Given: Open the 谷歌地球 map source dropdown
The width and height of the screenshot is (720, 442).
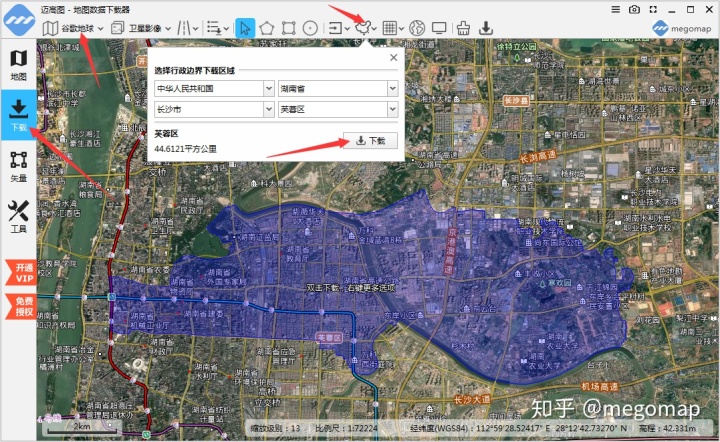Looking at the screenshot, I should [x=73, y=28].
